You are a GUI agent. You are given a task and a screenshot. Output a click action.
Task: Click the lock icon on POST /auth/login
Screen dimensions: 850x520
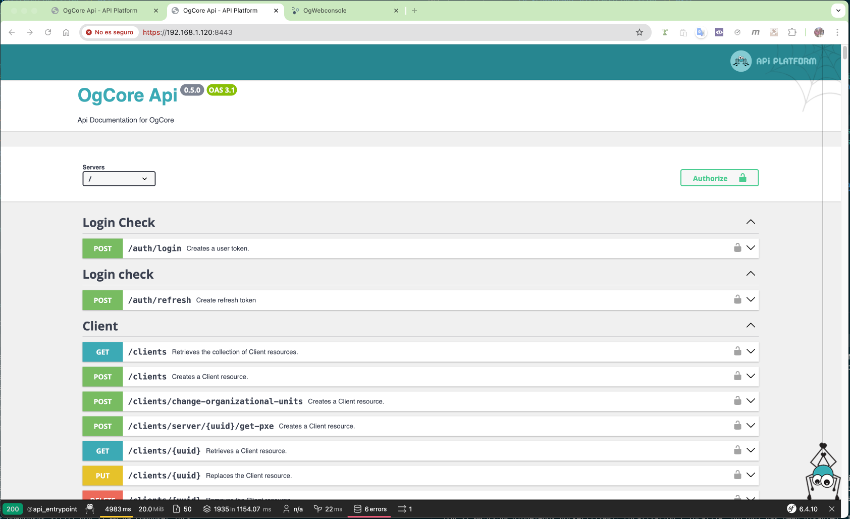point(737,248)
